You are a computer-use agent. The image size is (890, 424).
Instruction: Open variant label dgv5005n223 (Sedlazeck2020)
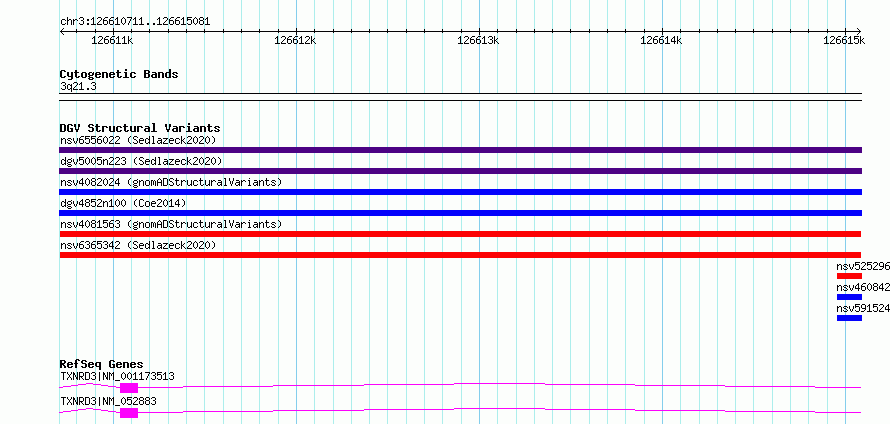click(141, 161)
